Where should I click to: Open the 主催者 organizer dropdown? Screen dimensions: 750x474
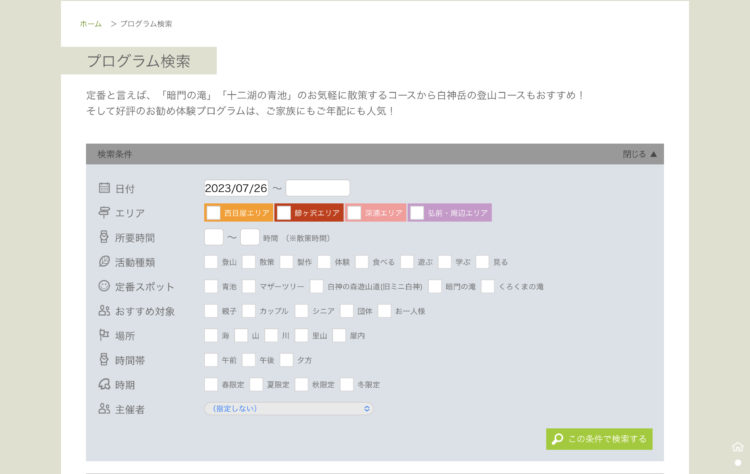pos(288,408)
